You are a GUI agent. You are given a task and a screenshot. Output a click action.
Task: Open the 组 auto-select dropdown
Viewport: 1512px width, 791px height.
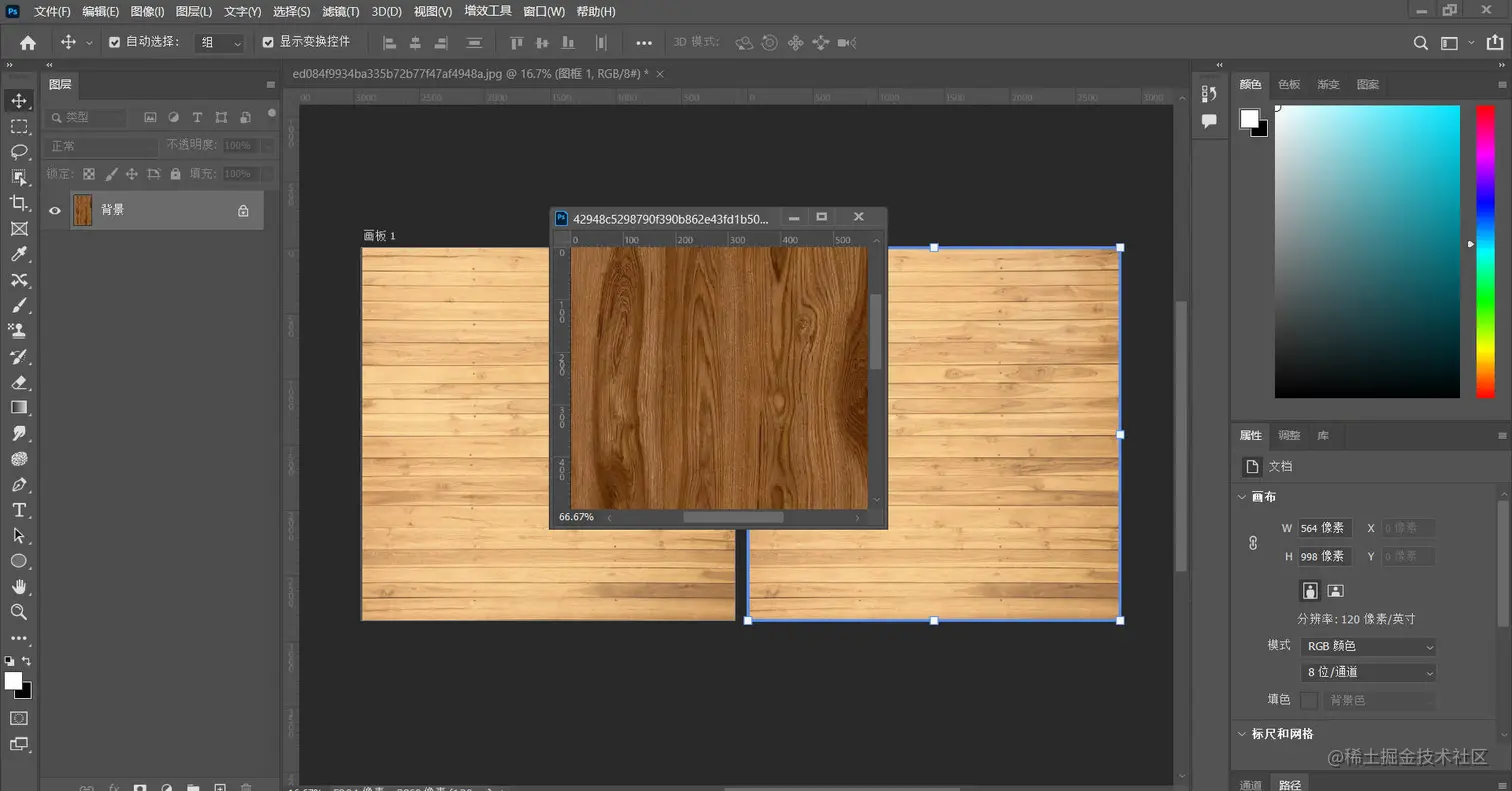220,43
